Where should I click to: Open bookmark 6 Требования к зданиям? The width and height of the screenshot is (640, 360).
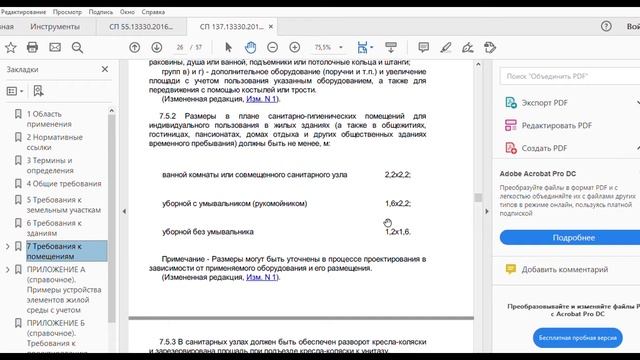click(x=54, y=228)
